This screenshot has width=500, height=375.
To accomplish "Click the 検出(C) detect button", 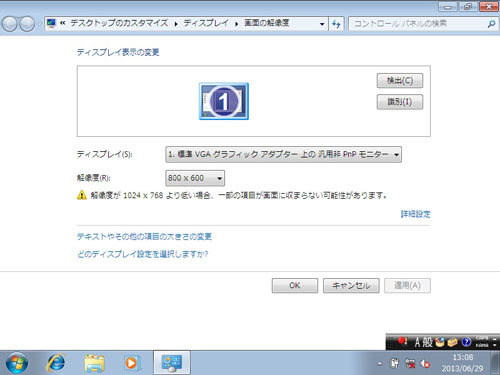I will point(400,81).
